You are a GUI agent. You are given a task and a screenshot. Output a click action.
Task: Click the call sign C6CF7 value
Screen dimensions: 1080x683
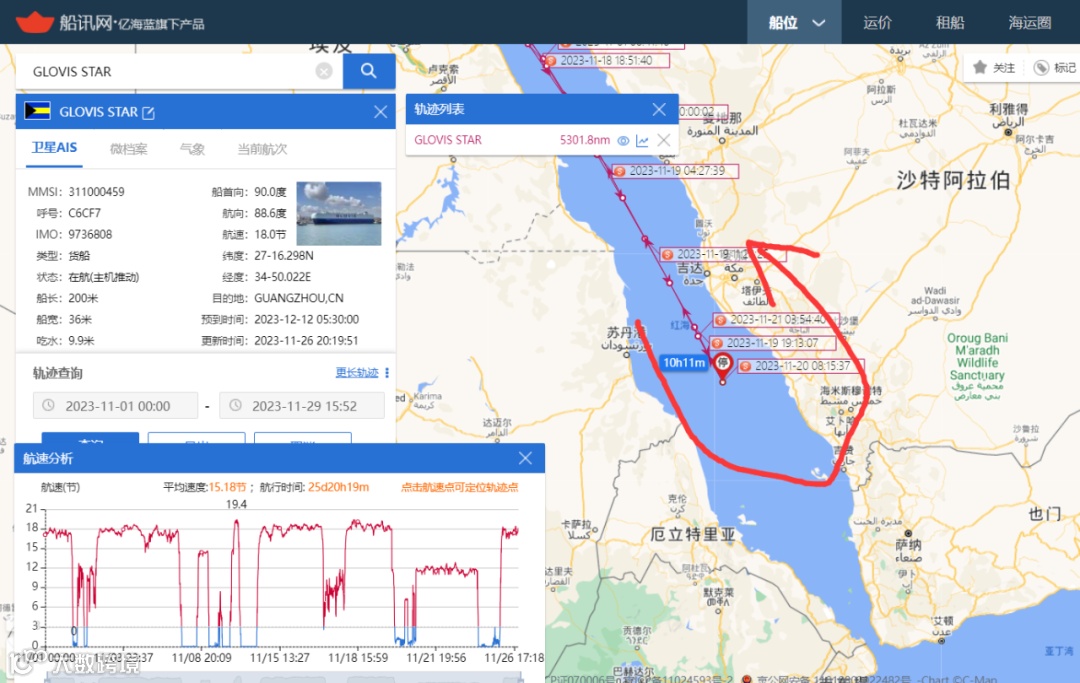(85, 213)
